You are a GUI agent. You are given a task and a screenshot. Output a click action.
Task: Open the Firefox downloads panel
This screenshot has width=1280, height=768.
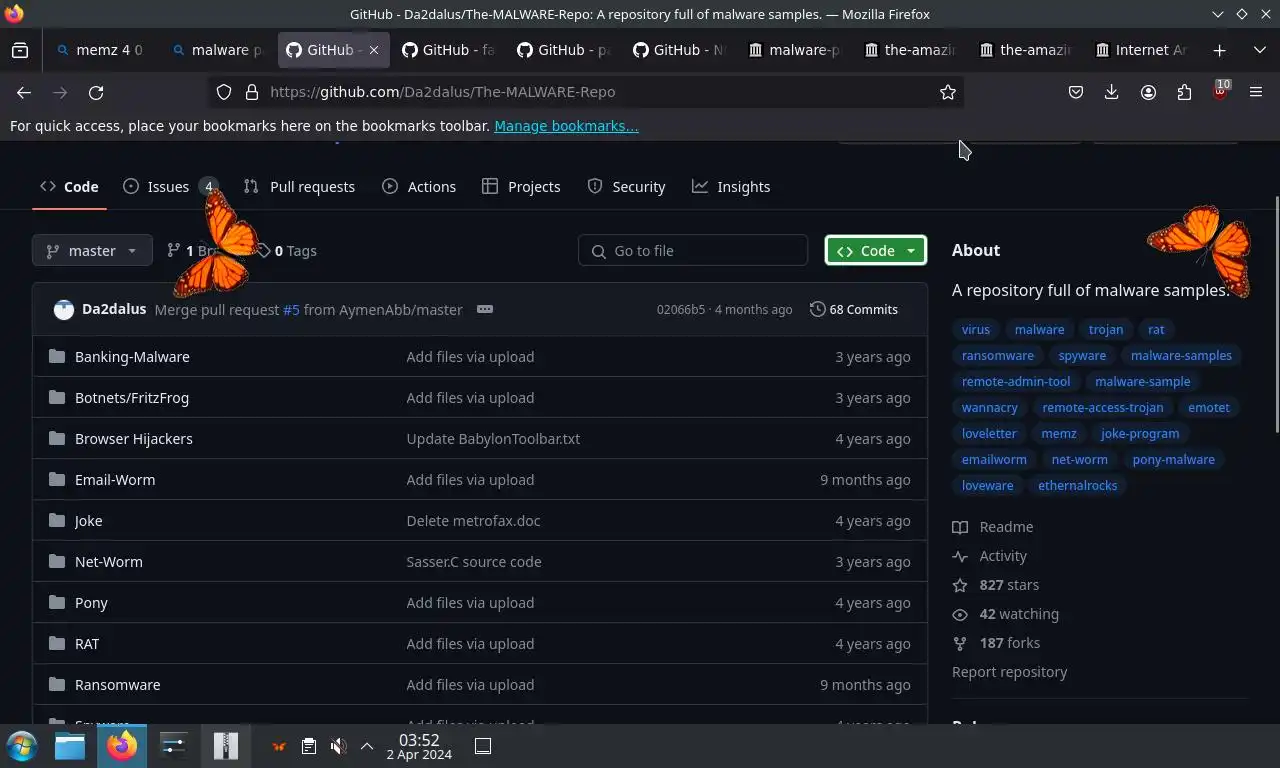click(x=1111, y=92)
